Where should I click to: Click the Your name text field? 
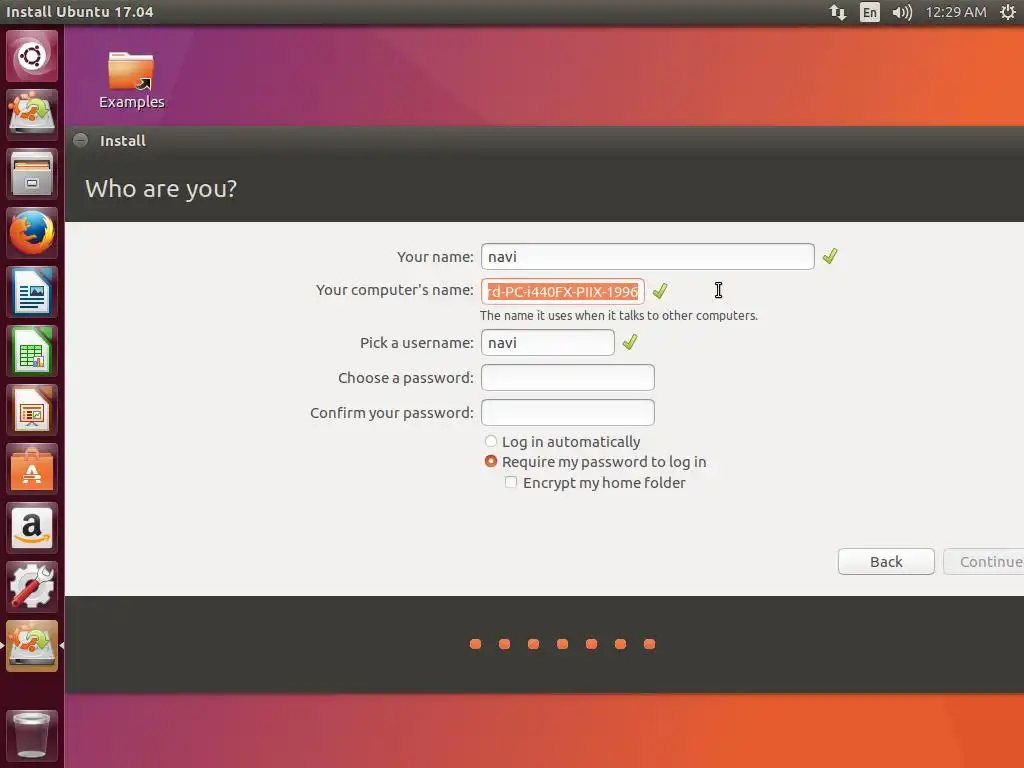(x=648, y=257)
